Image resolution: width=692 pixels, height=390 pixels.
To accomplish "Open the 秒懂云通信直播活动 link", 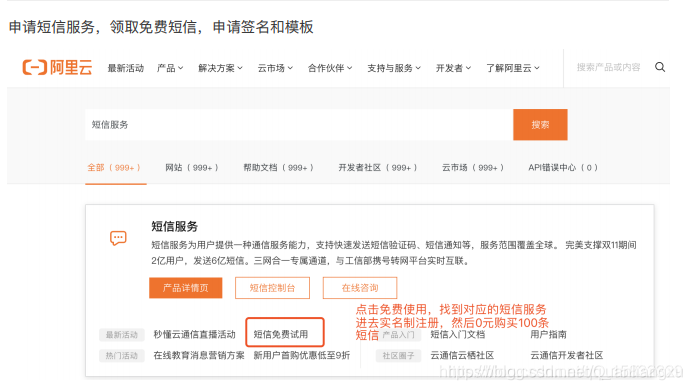I will (195, 334).
